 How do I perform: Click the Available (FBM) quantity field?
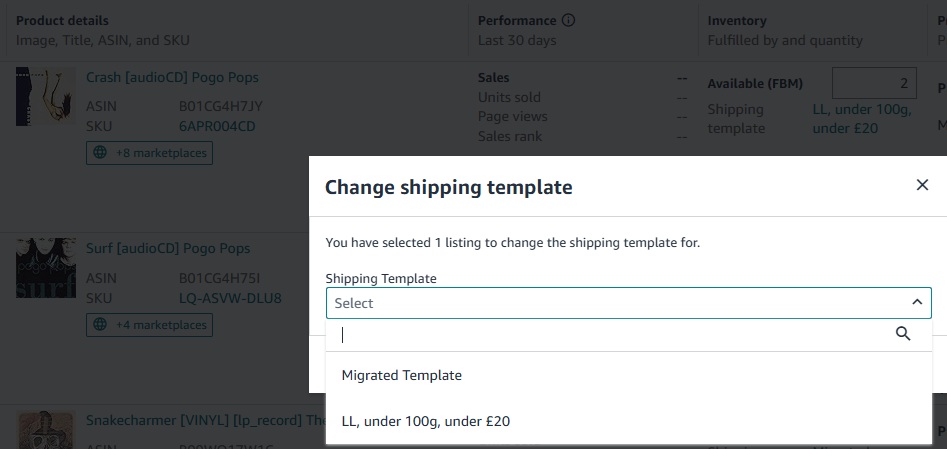[x=874, y=83]
